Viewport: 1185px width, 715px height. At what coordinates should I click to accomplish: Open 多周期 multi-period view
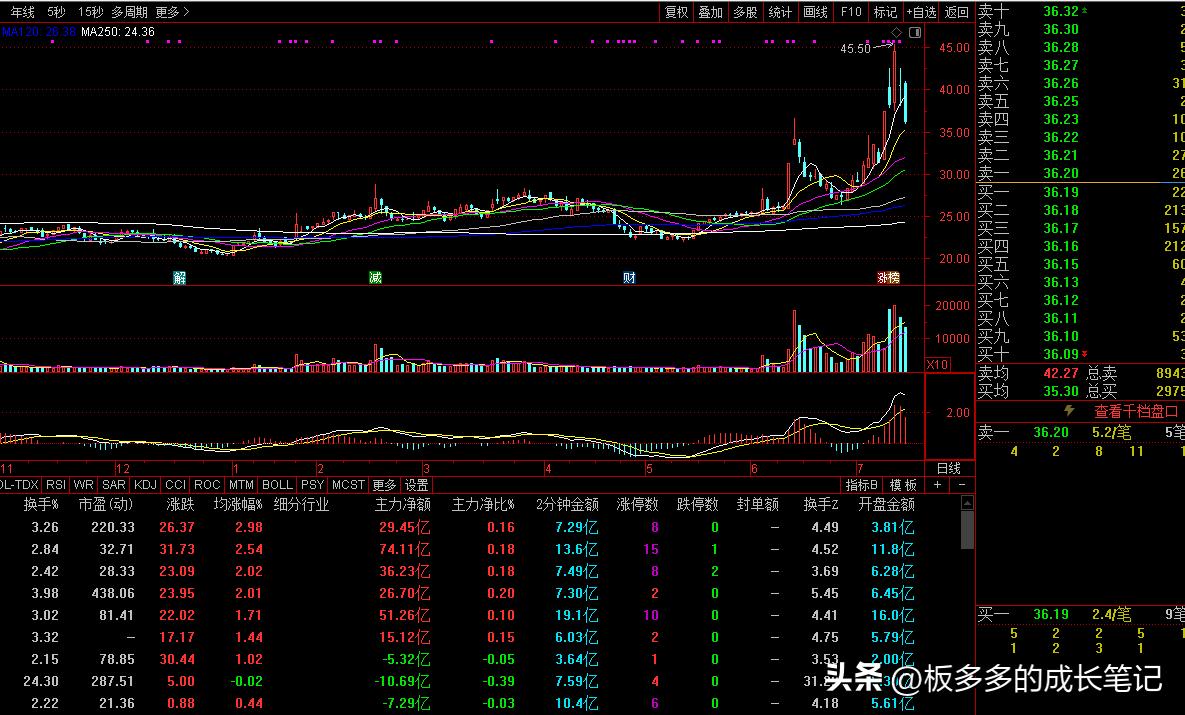[129, 12]
